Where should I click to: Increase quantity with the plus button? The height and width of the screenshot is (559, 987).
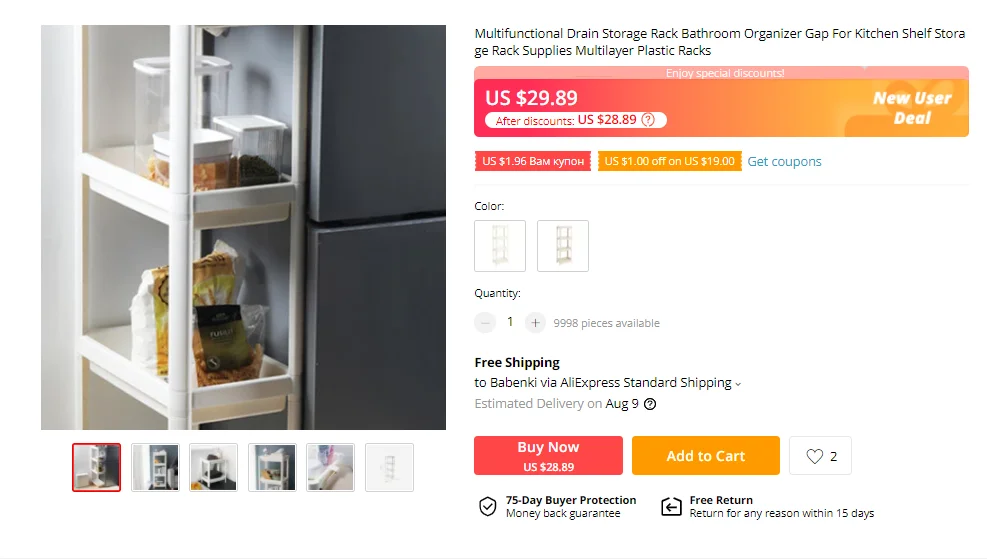[x=535, y=323]
